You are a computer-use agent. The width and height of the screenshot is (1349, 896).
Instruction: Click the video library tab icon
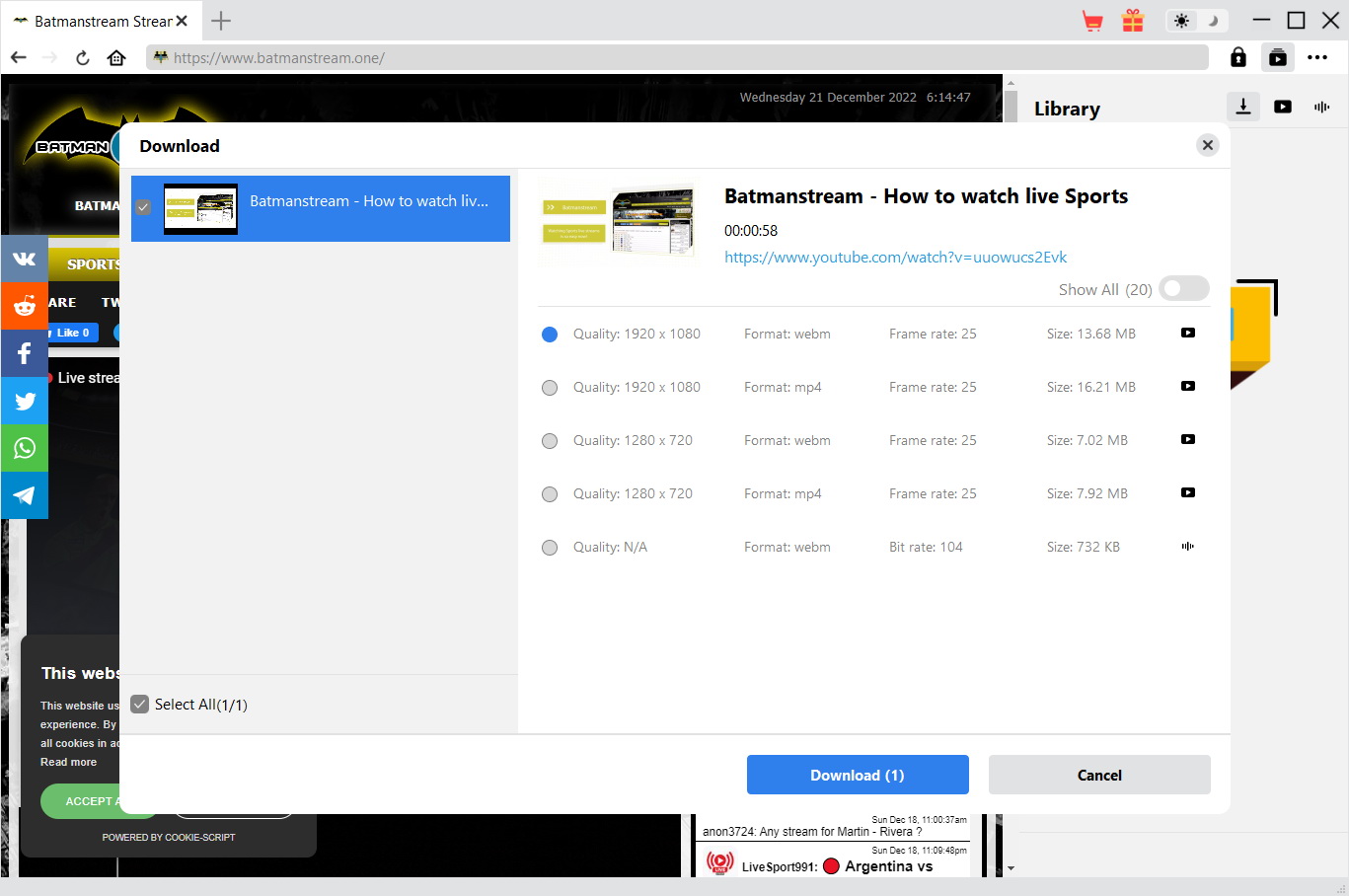(x=1282, y=107)
